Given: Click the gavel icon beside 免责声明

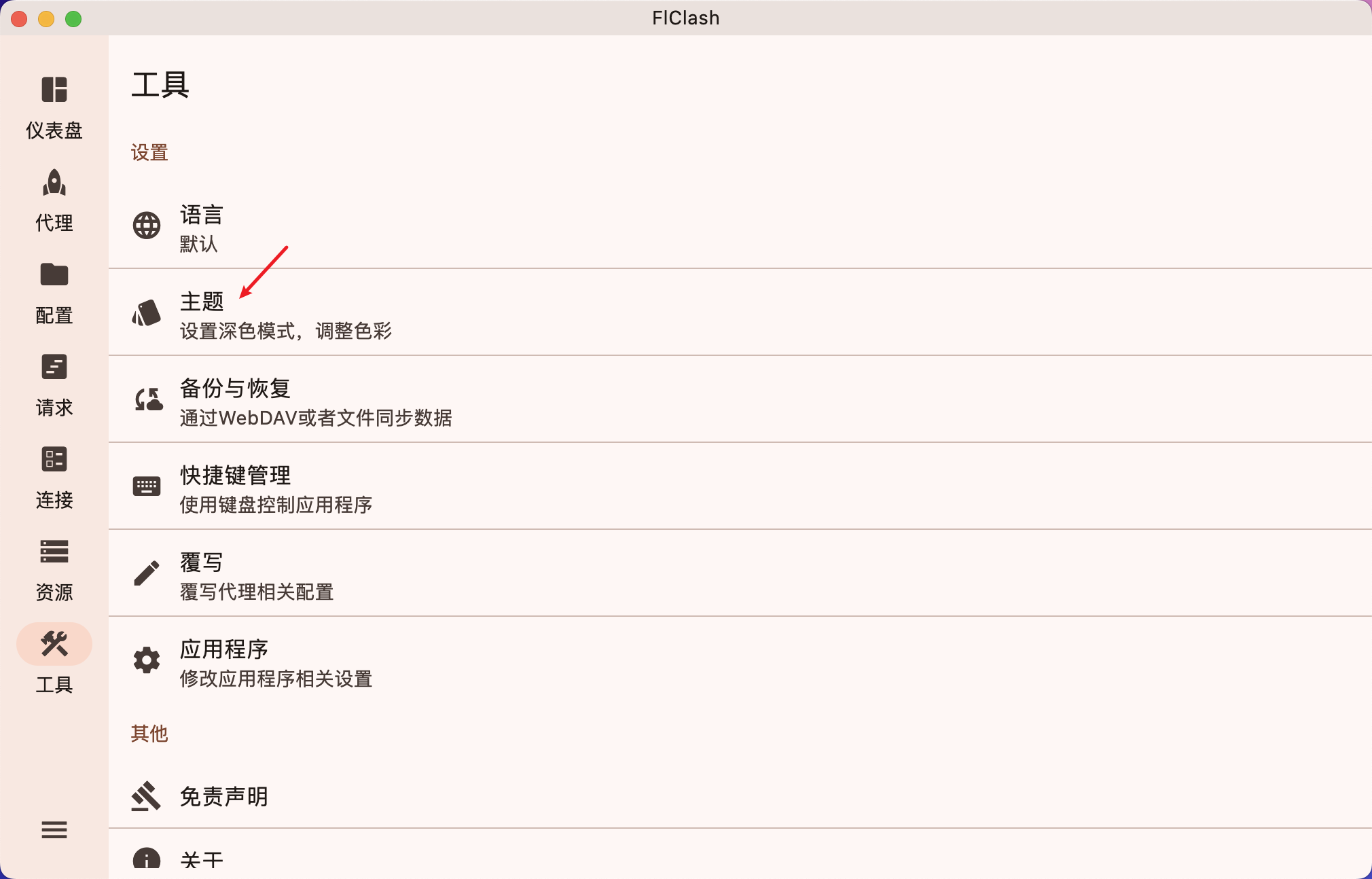Looking at the screenshot, I should tap(147, 796).
